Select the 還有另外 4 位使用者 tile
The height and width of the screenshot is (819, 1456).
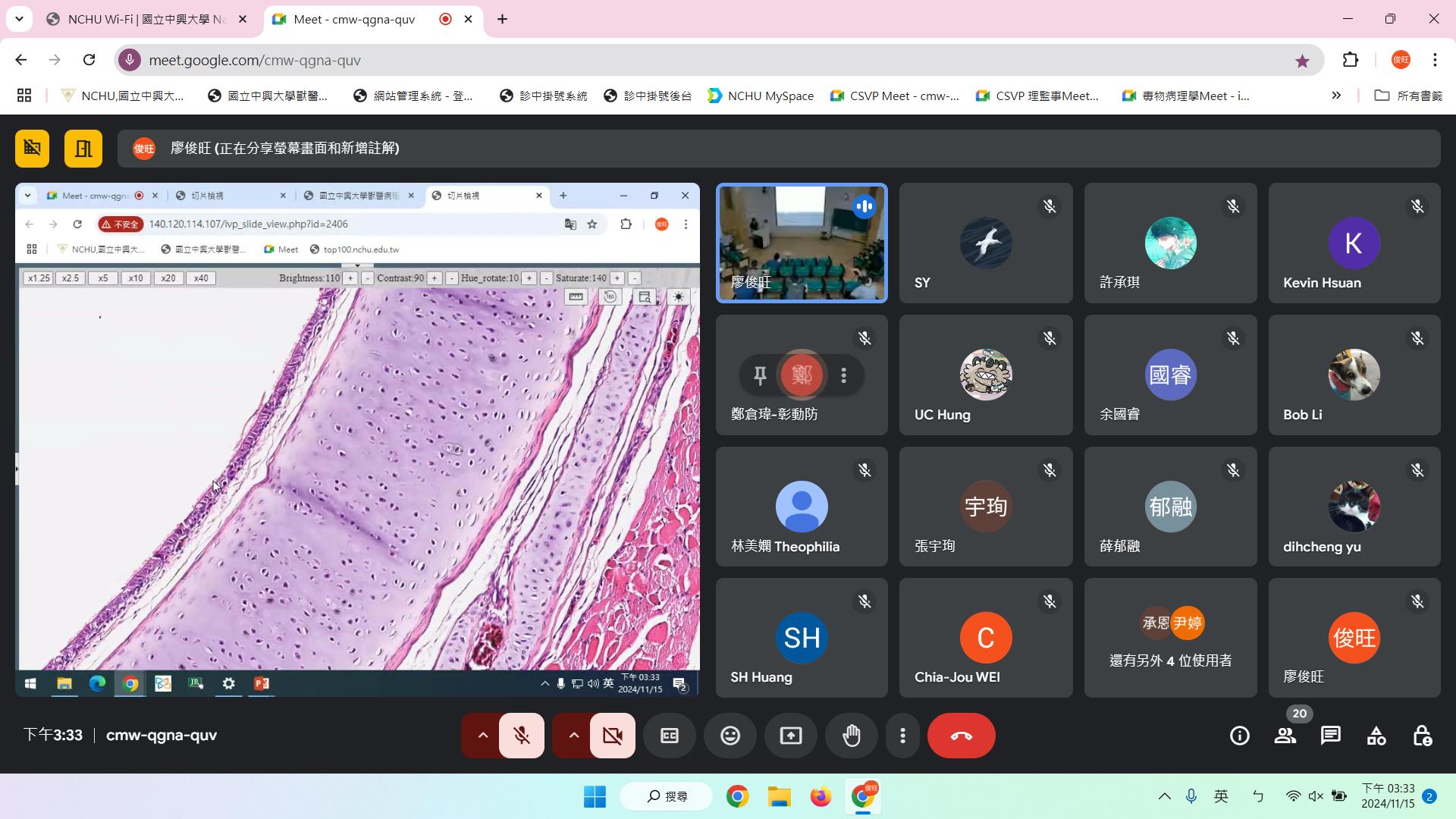1170,638
